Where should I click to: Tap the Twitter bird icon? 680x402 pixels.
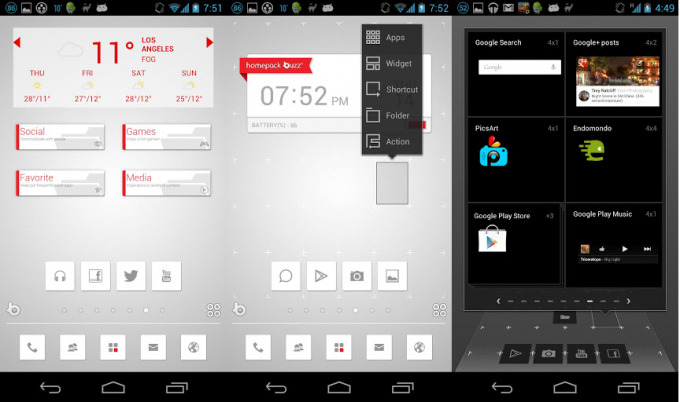tap(131, 276)
